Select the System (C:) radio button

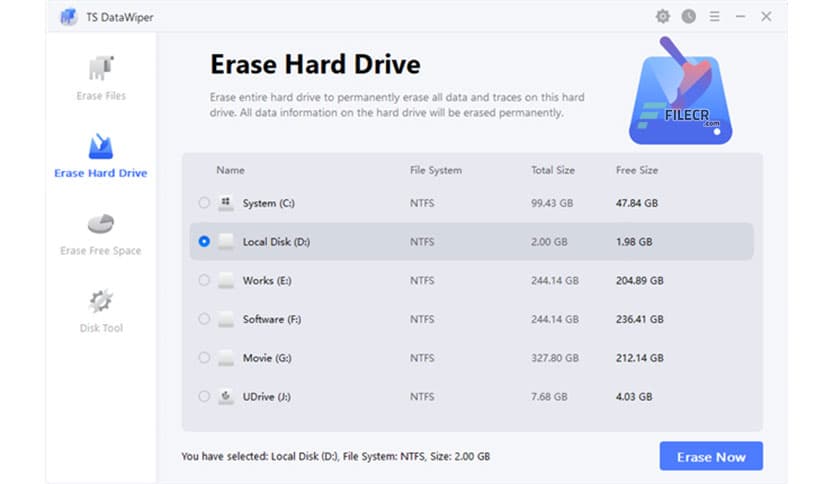(x=204, y=203)
